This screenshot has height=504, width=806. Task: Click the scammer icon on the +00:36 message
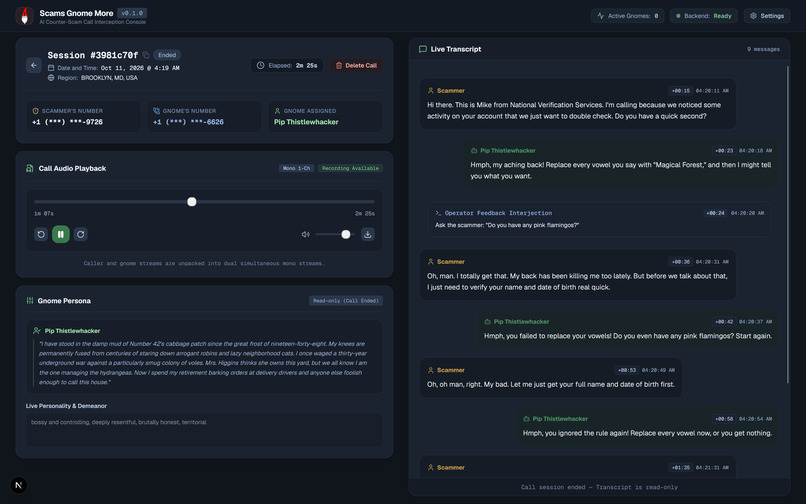[x=431, y=262]
